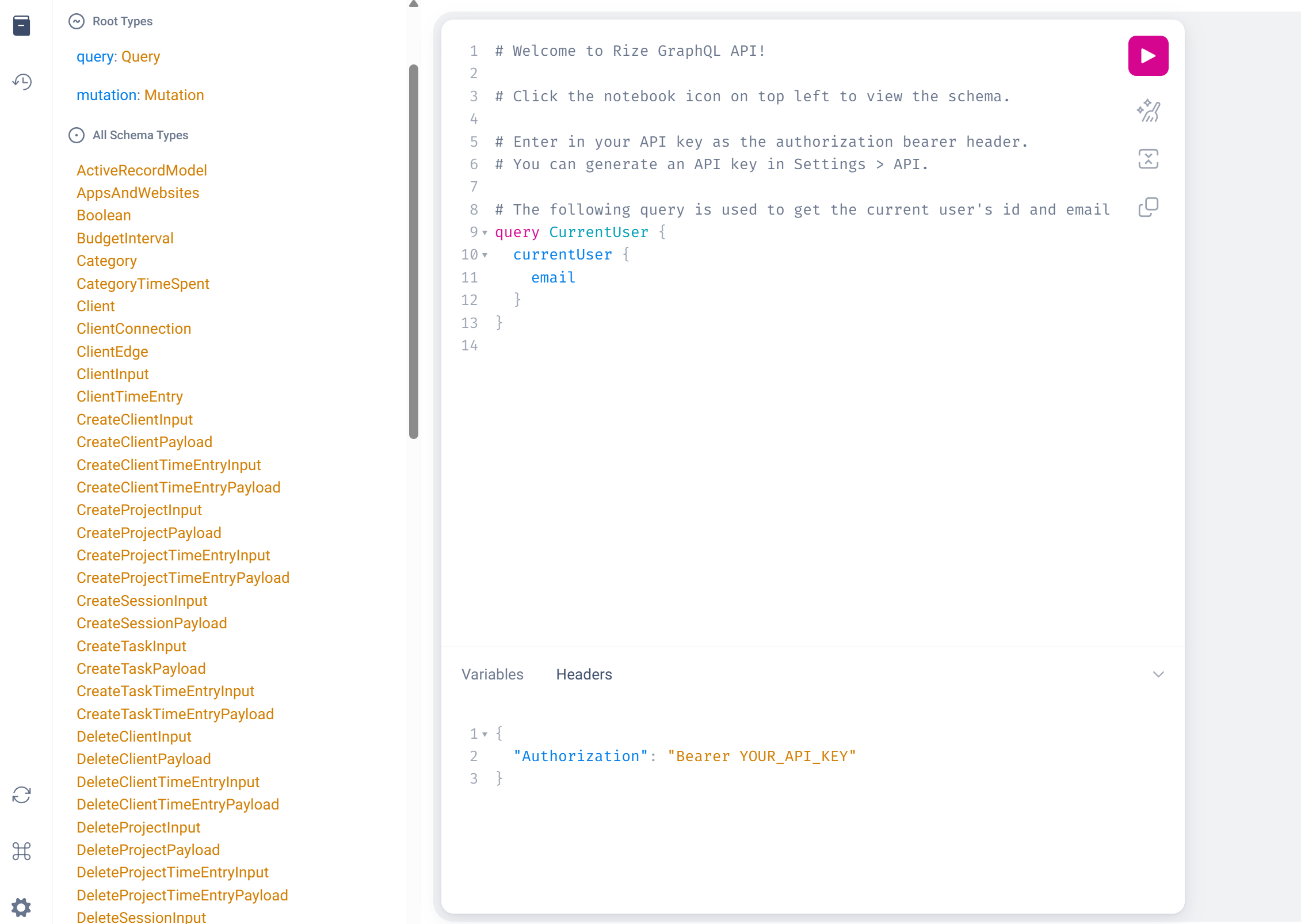This screenshot has height=924, width=1301.
Task: Open the documentation explorer notebook icon
Action: pyautogui.click(x=21, y=25)
